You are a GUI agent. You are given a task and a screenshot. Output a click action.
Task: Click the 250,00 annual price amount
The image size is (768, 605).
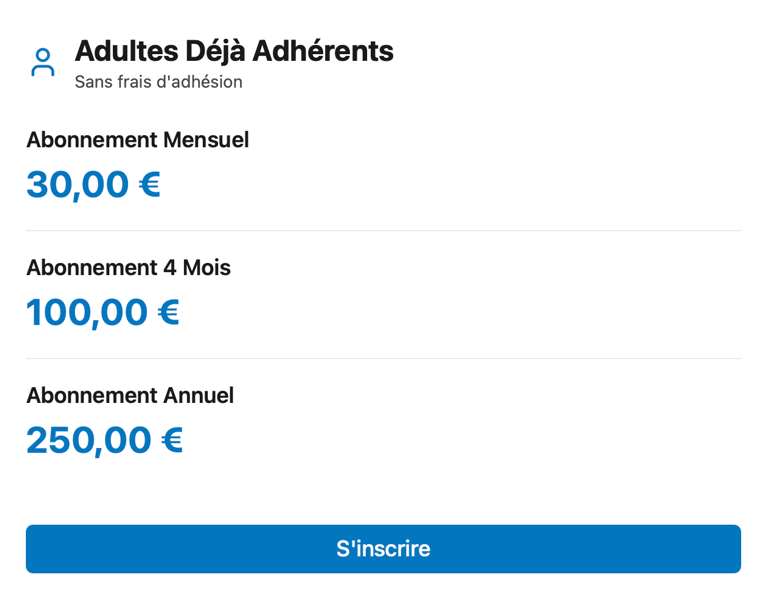click(x=89, y=441)
